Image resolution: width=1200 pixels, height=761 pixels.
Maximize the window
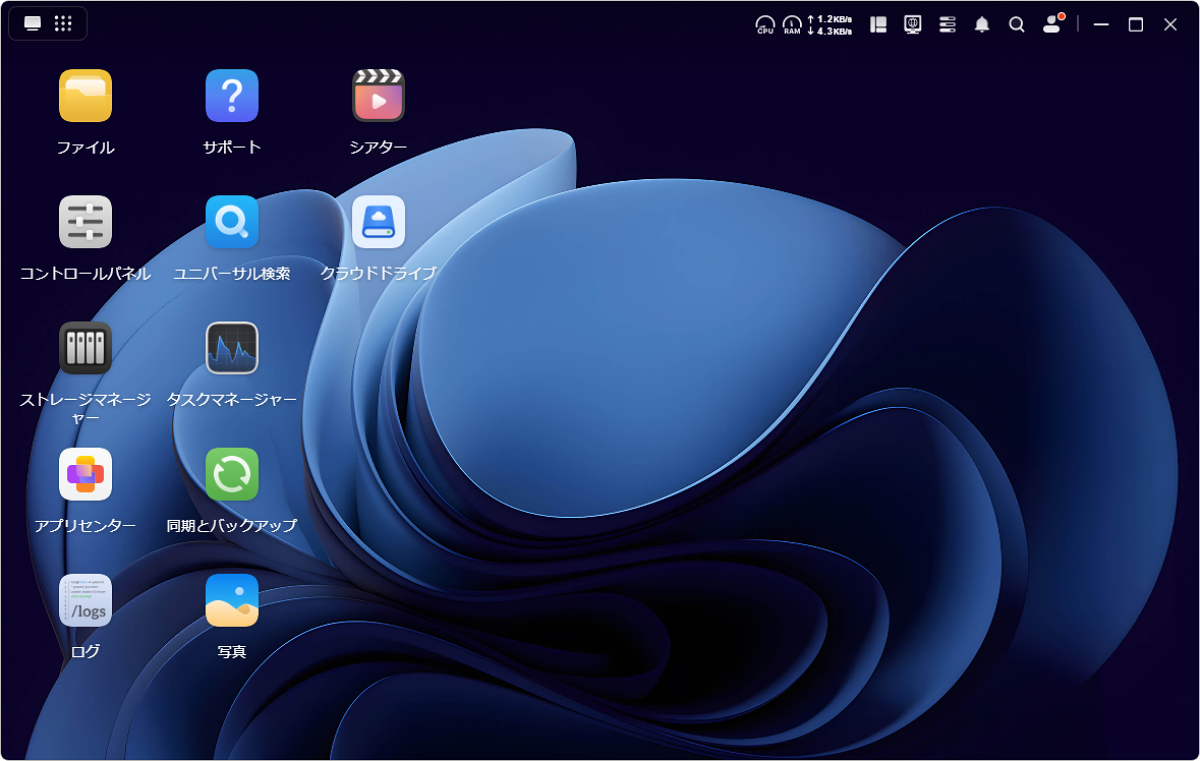(x=1136, y=25)
